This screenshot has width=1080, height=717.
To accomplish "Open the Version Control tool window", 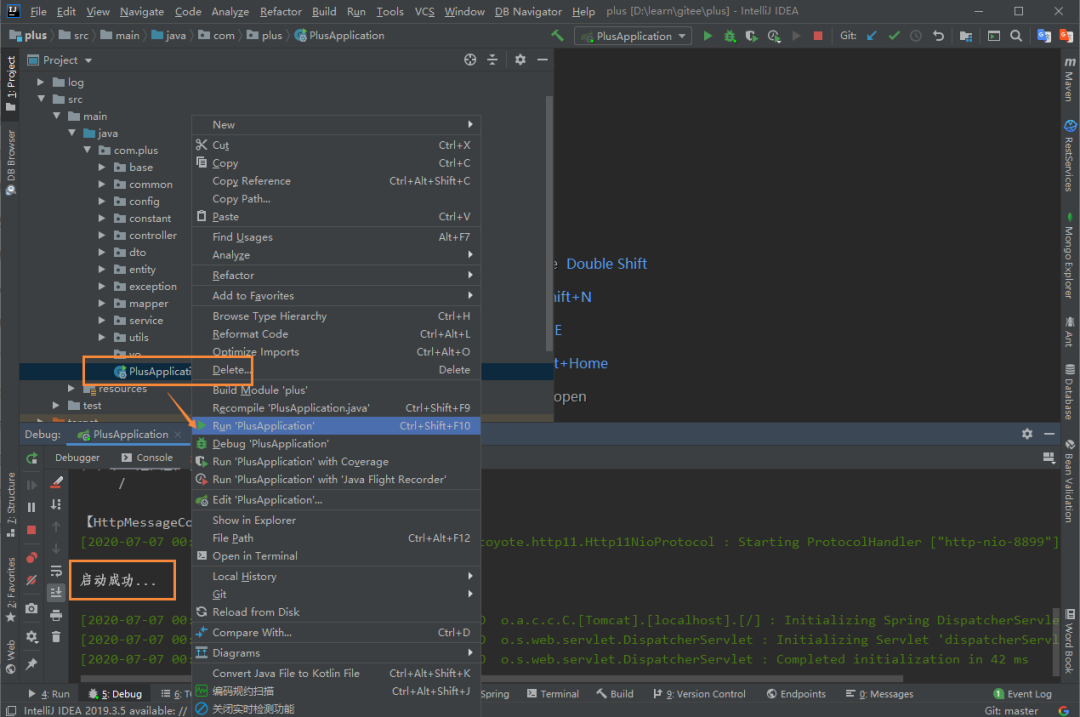I will point(699,694).
